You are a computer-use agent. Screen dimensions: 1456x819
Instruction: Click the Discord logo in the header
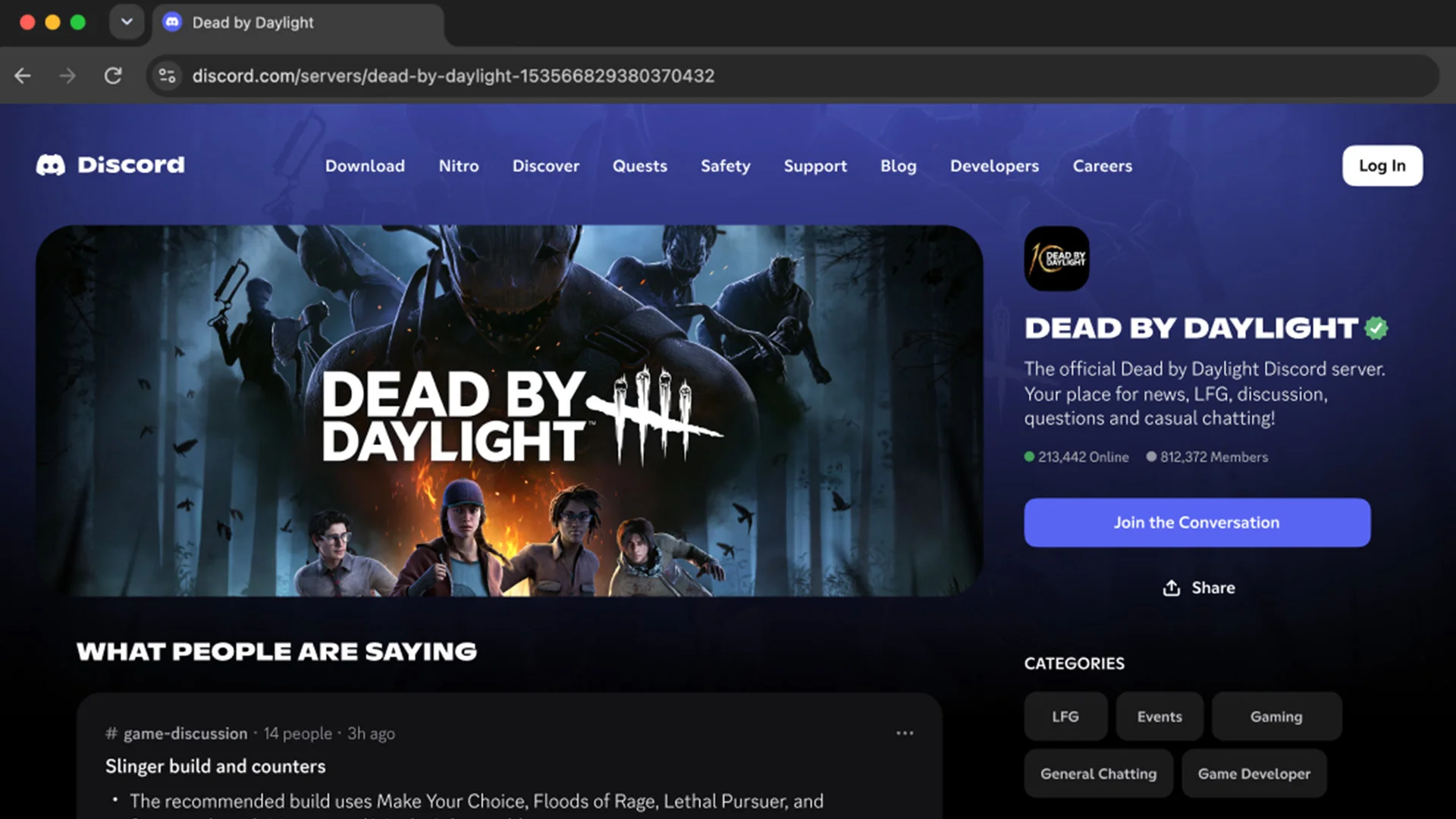coord(110,165)
